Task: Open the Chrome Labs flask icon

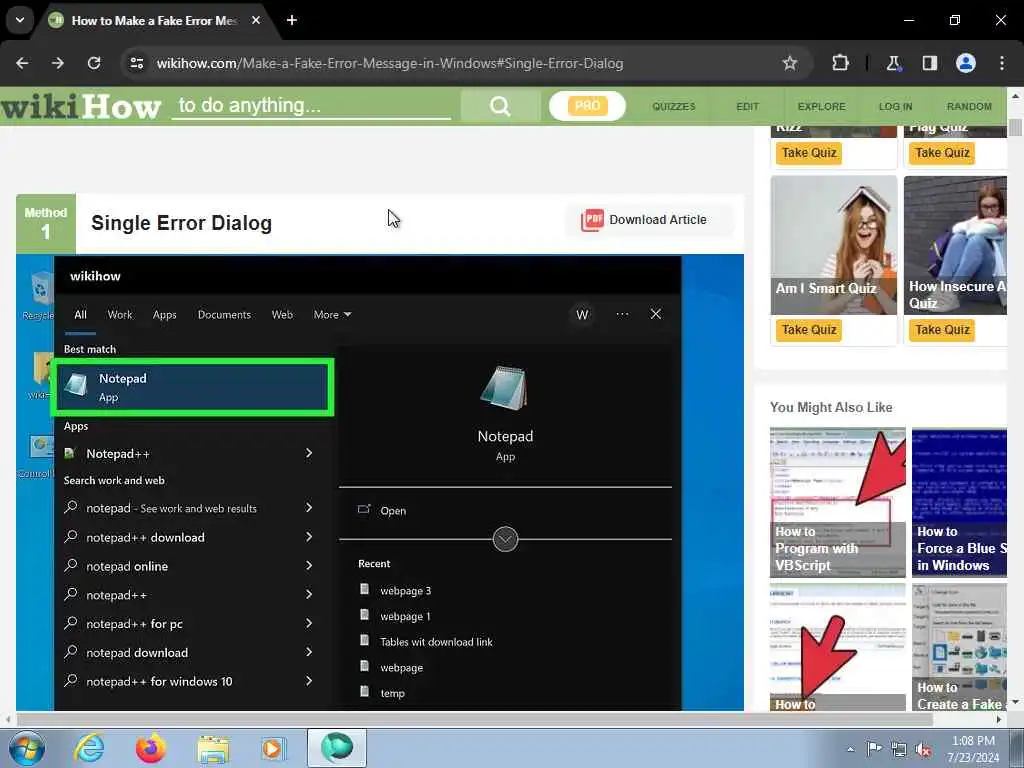Action: 893,63
